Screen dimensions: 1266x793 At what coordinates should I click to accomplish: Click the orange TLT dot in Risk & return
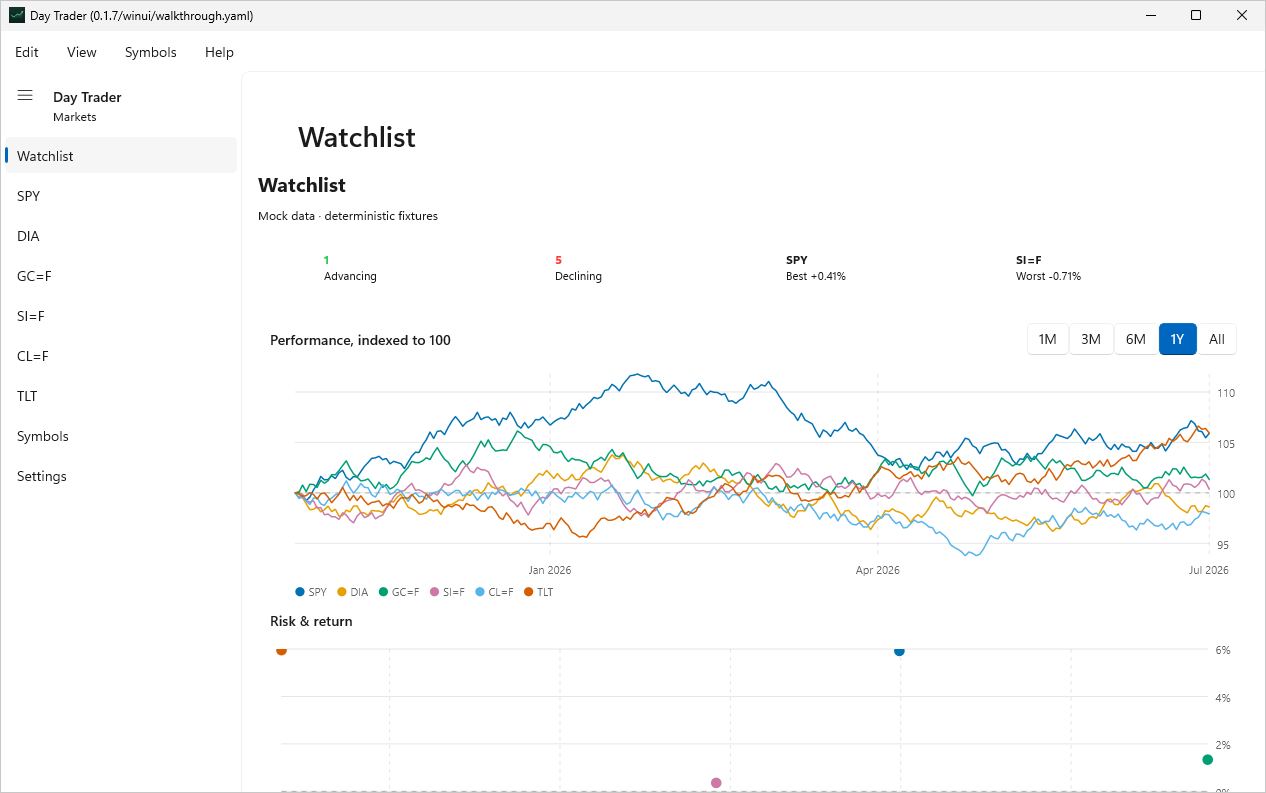pyautogui.click(x=281, y=651)
